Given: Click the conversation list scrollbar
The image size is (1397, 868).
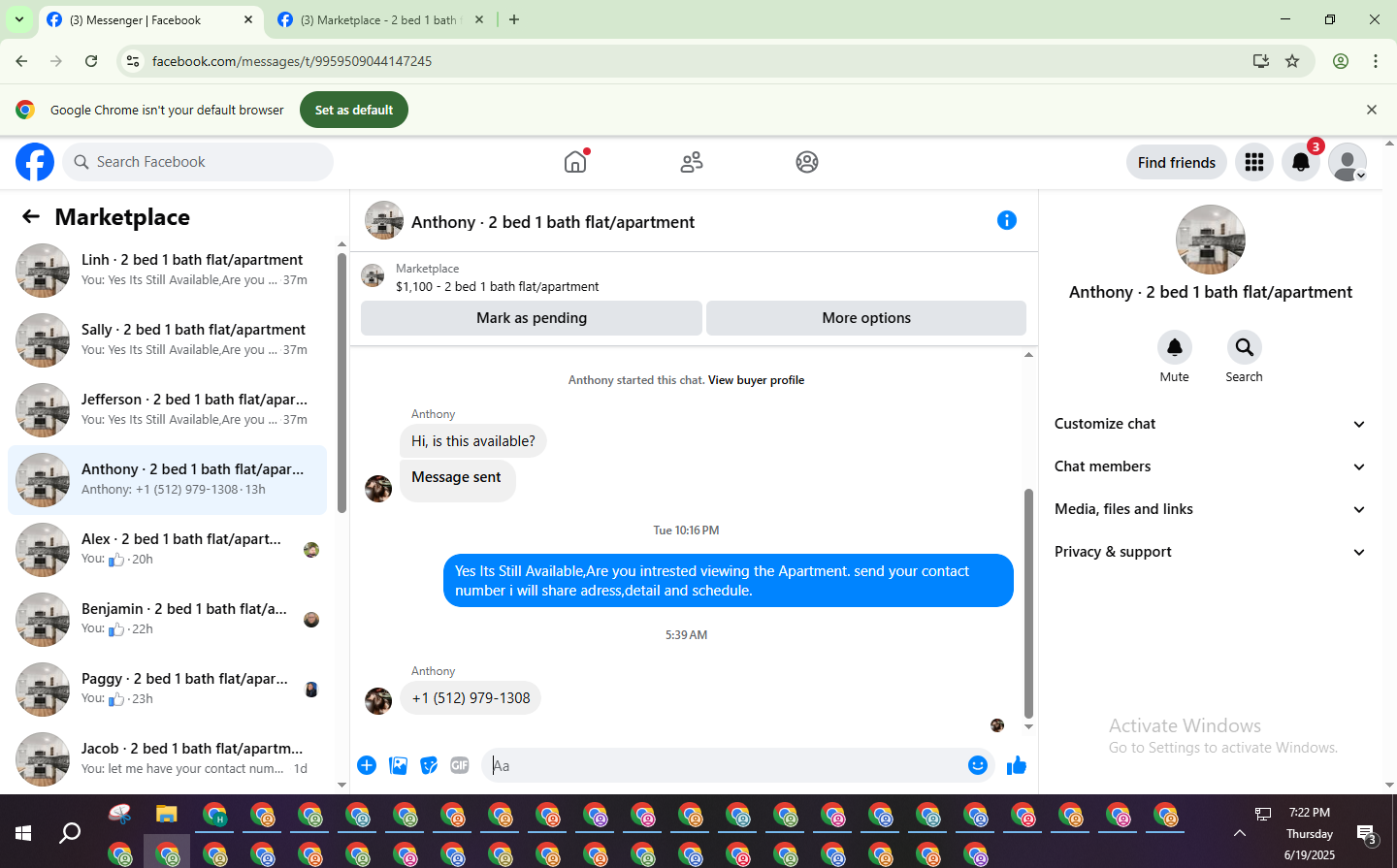Looking at the screenshot, I should point(341,383).
